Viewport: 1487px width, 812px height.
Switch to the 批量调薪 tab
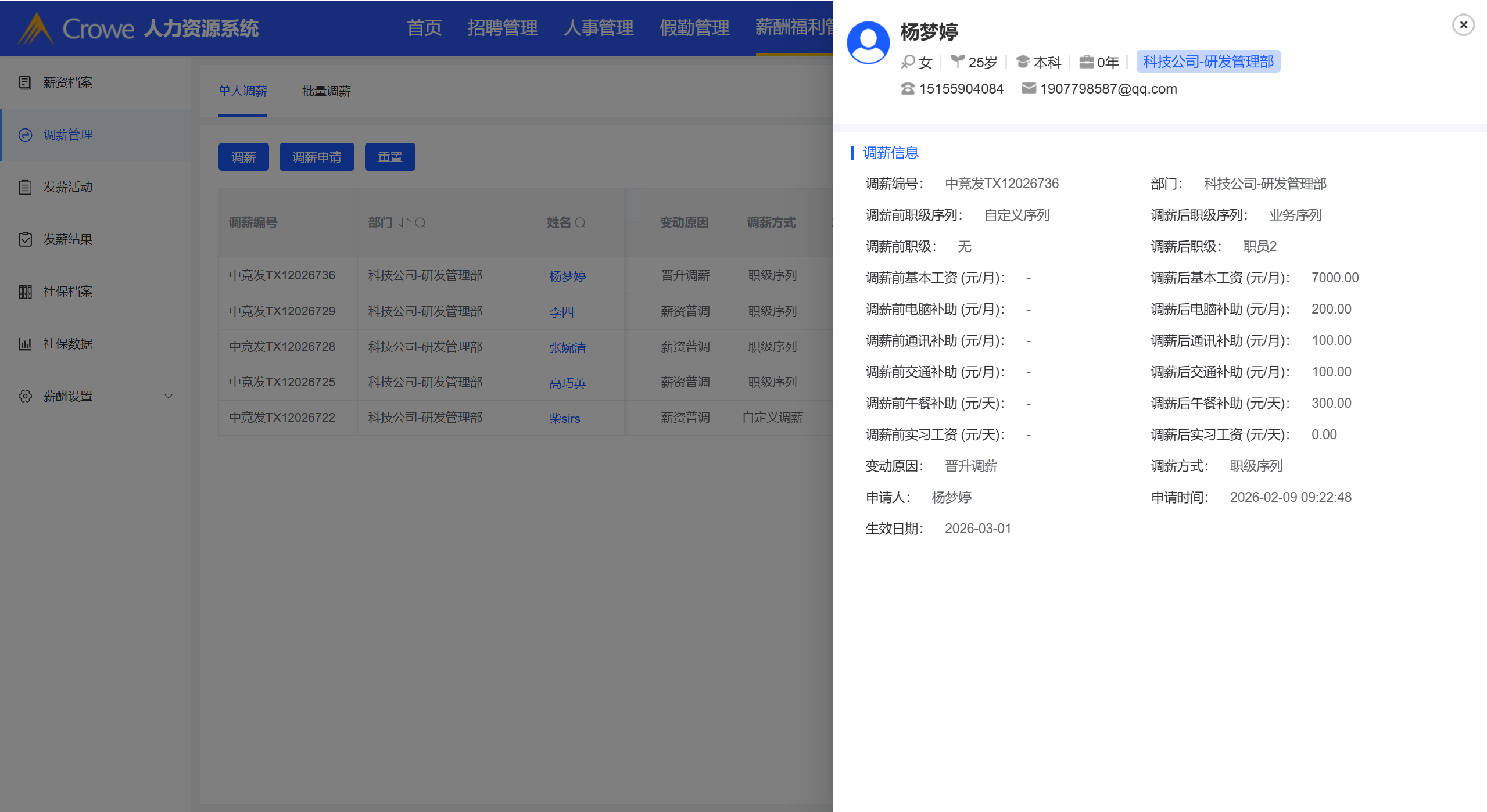(326, 91)
